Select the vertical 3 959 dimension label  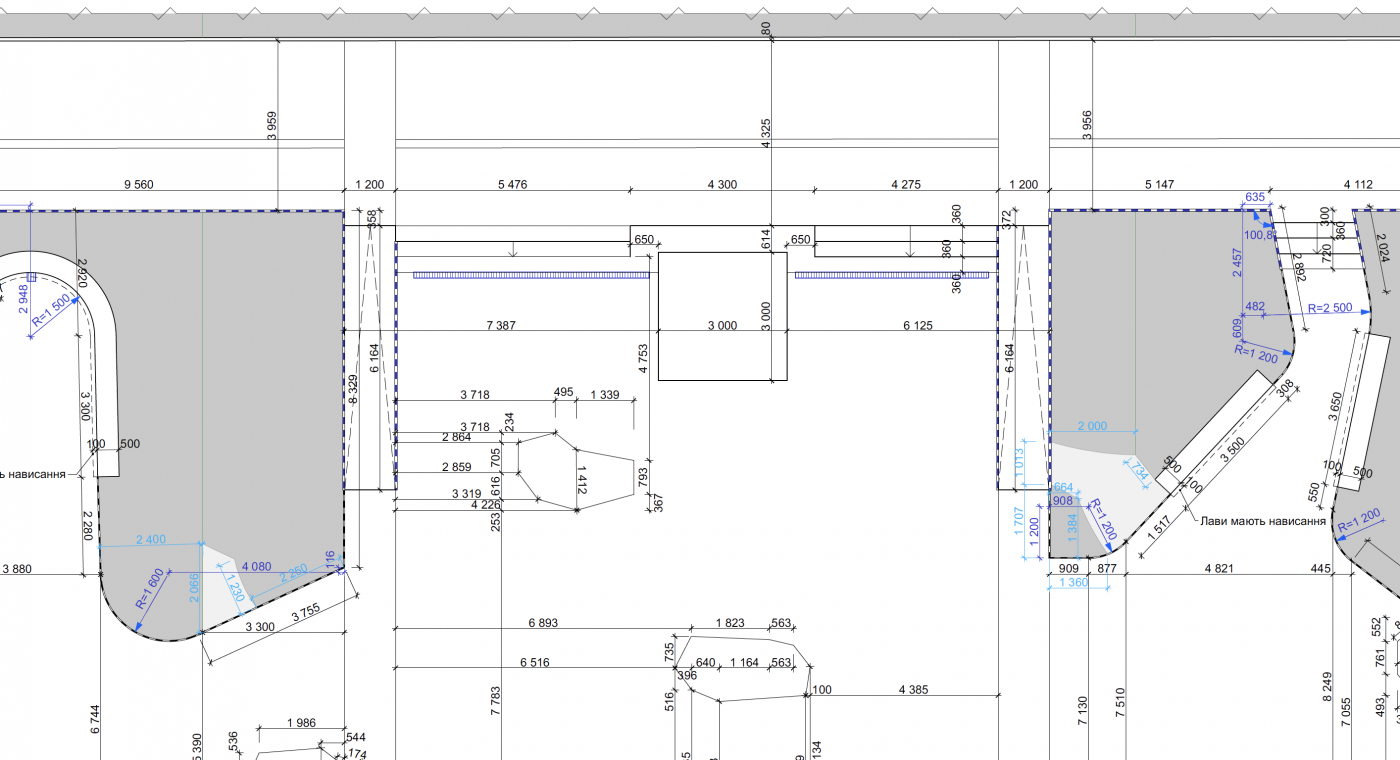pos(272,125)
